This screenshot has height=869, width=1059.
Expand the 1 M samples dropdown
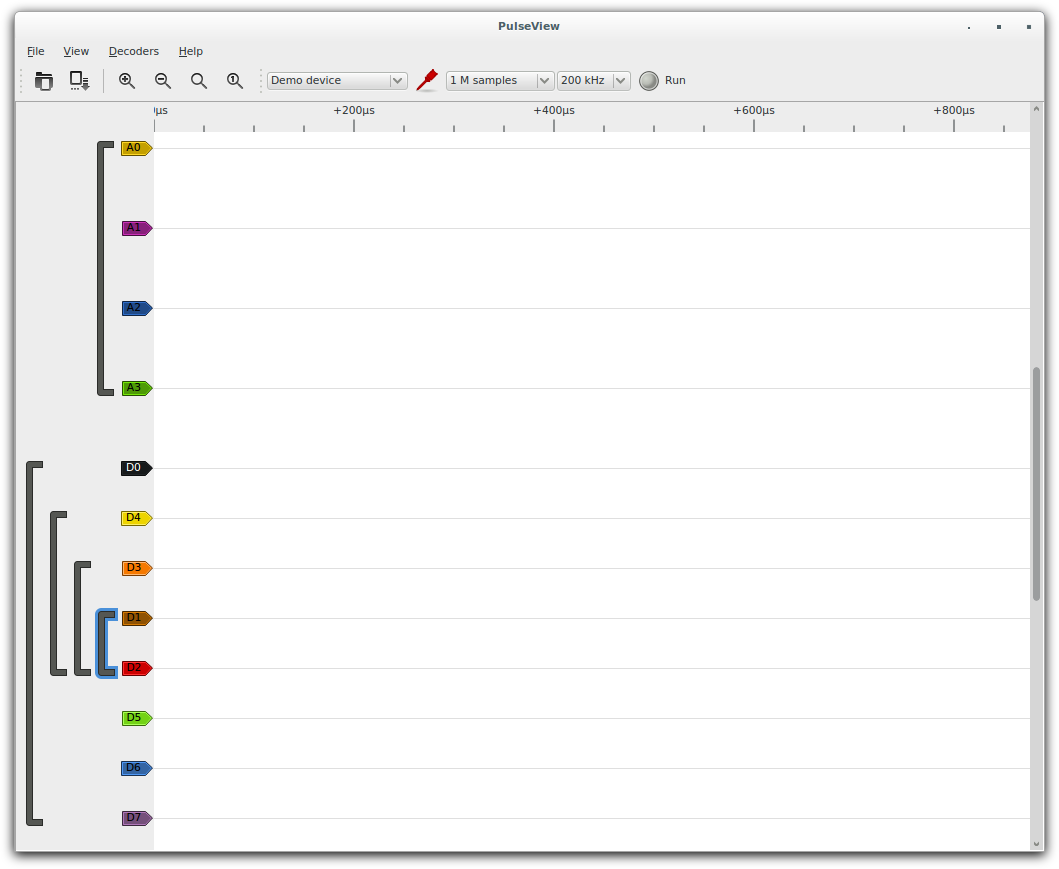click(x=499, y=81)
